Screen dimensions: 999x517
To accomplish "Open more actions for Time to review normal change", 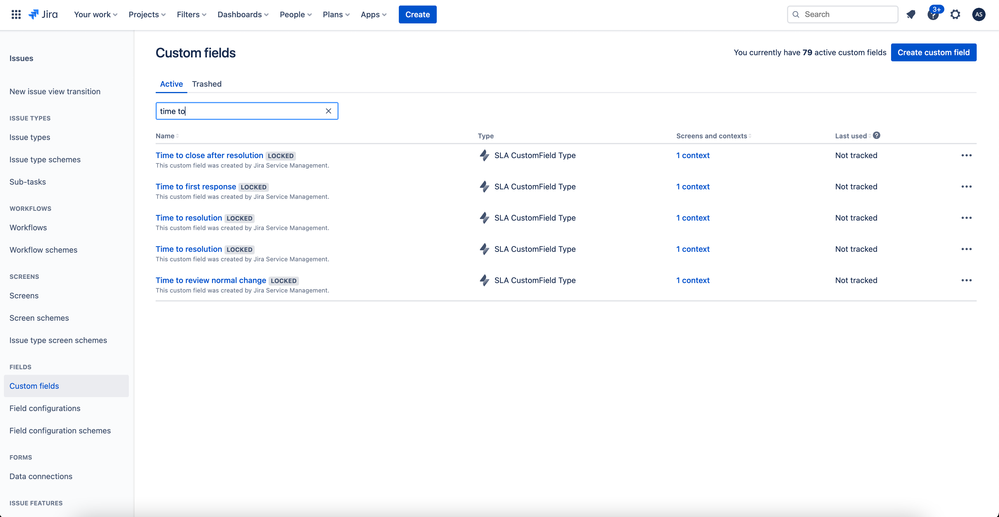I will 967,280.
